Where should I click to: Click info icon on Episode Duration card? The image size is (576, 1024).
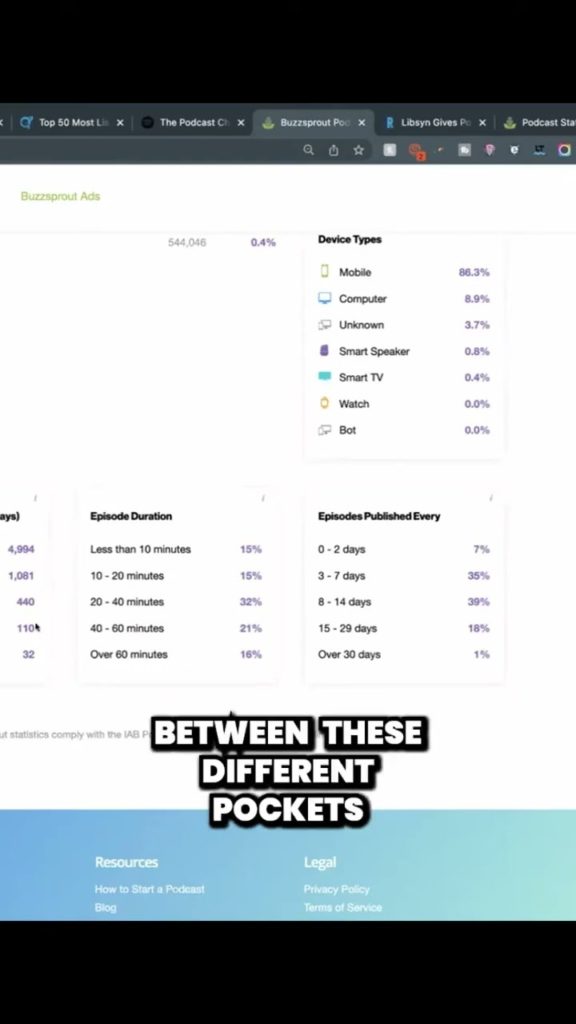coord(263,498)
